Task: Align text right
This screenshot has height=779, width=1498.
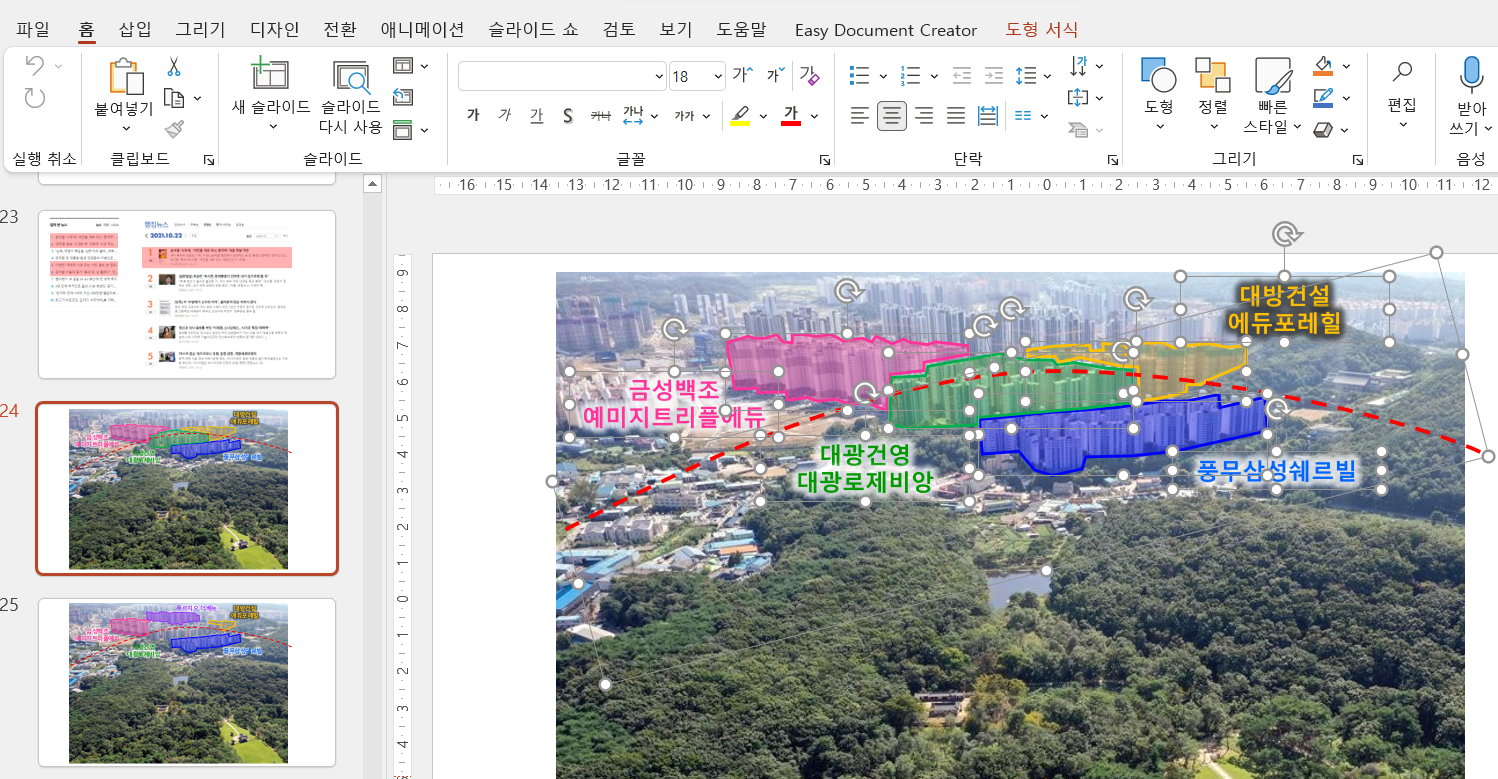Action: (x=924, y=116)
